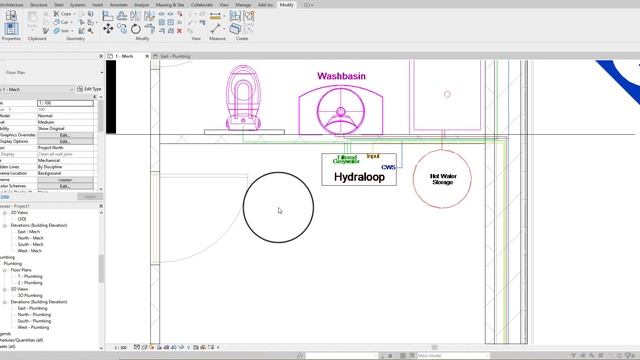Click the Paste clipboard icon
The width and height of the screenshot is (640, 360).
32,18
